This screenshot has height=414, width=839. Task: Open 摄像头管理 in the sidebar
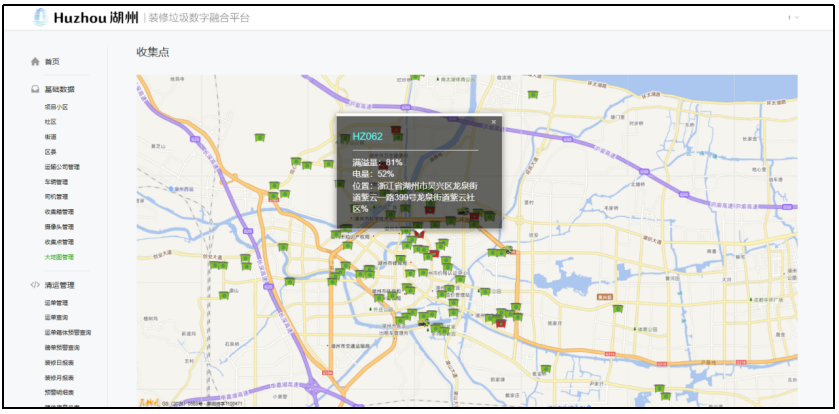59,227
